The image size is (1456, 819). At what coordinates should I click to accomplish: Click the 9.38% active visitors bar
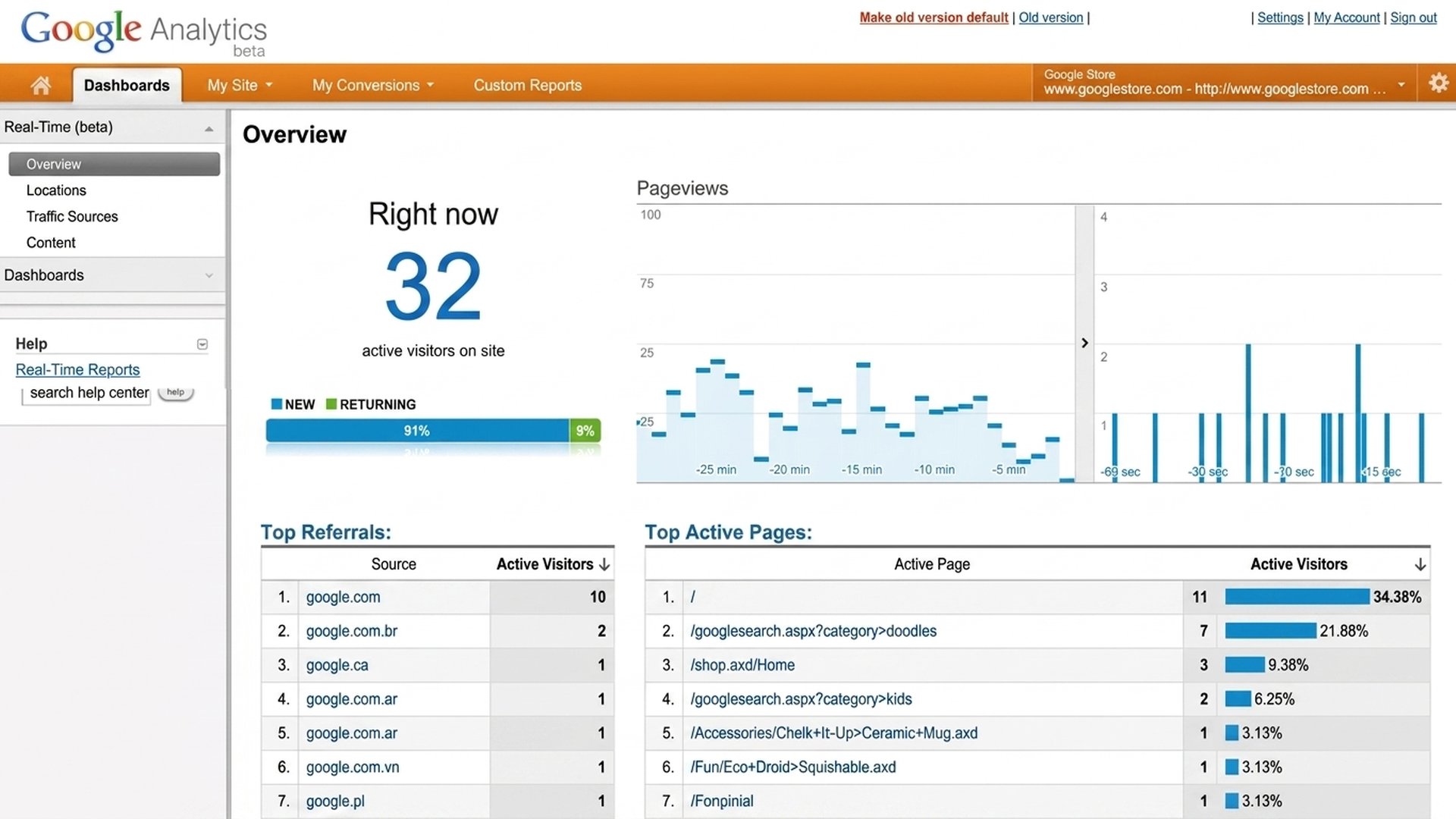click(x=1245, y=665)
